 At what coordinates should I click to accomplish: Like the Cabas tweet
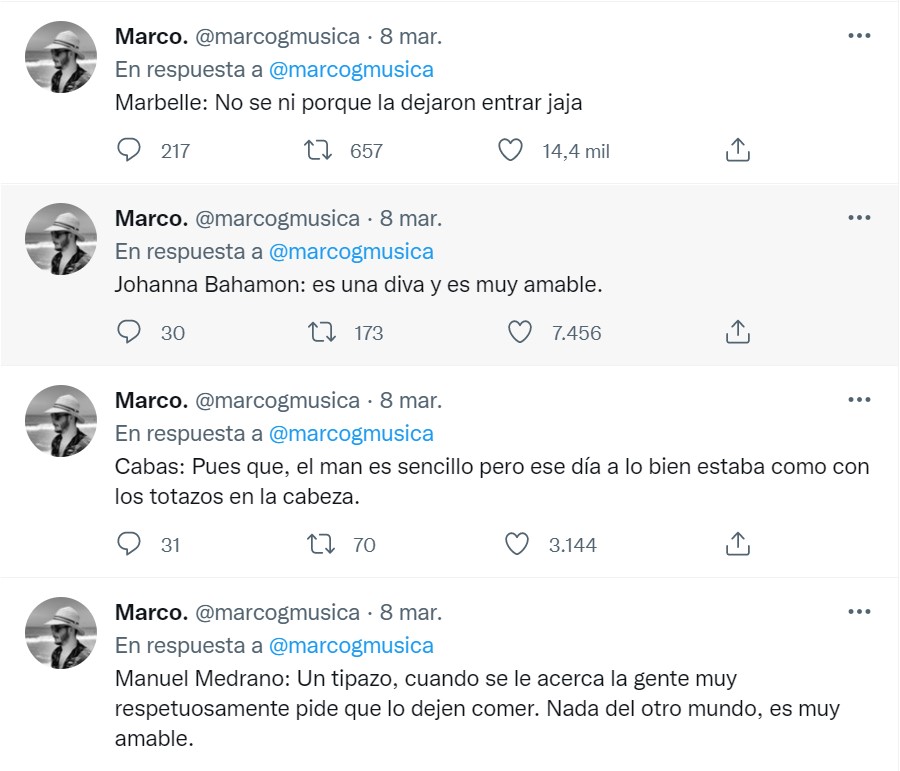[x=517, y=544]
